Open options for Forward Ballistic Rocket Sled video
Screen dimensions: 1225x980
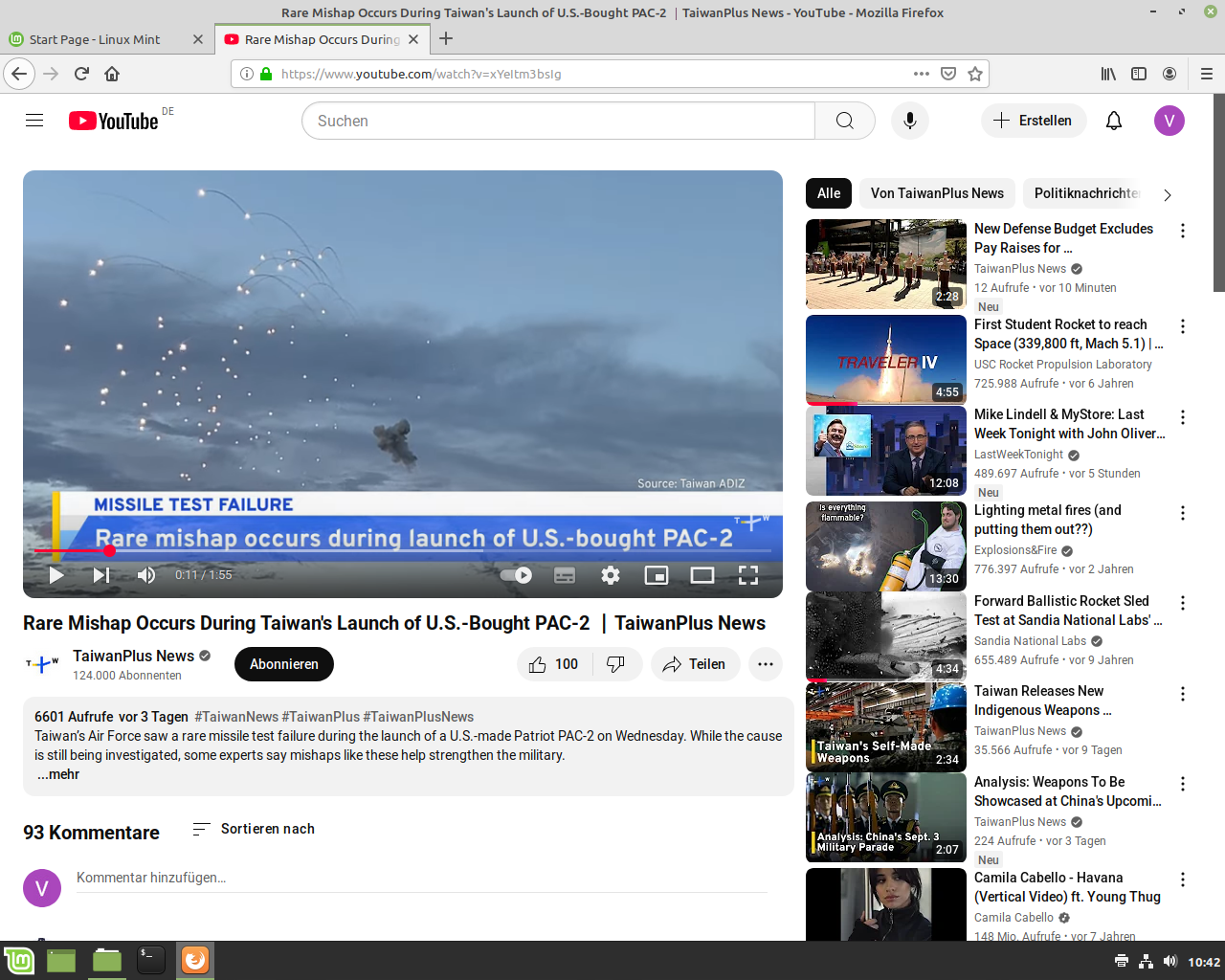pos(1183,603)
